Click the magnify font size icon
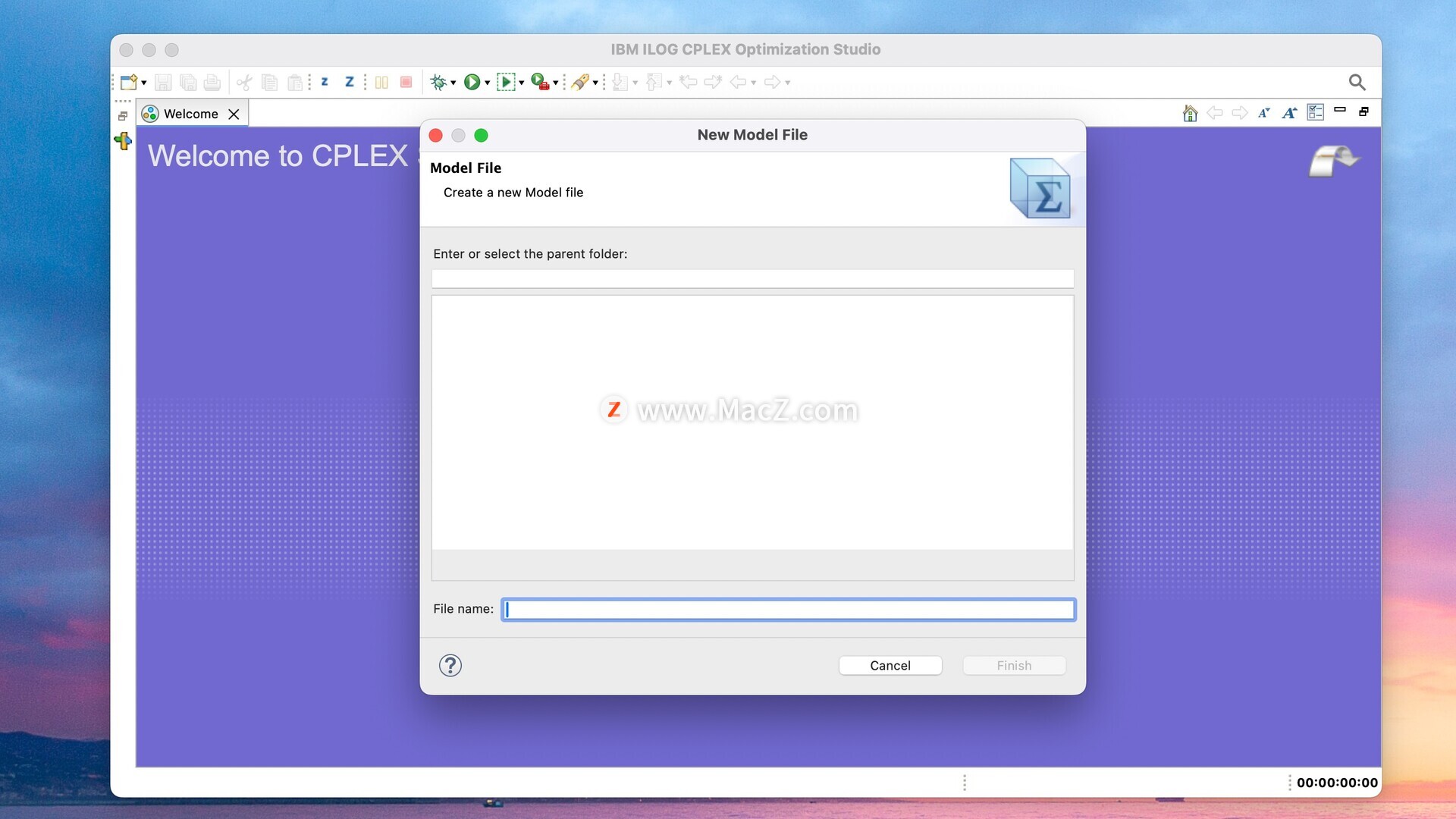 (x=1289, y=113)
